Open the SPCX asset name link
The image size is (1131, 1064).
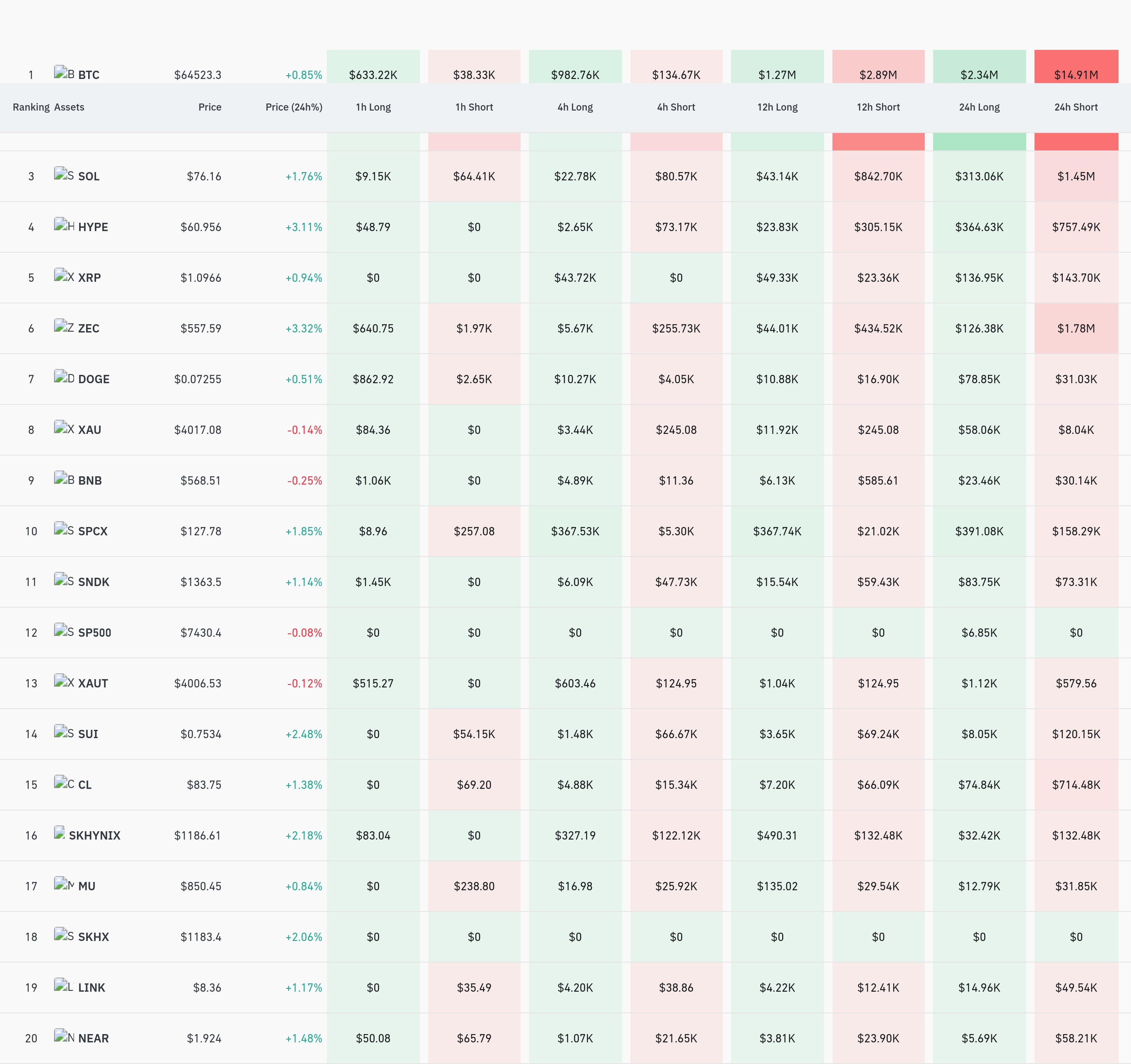coord(93,531)
